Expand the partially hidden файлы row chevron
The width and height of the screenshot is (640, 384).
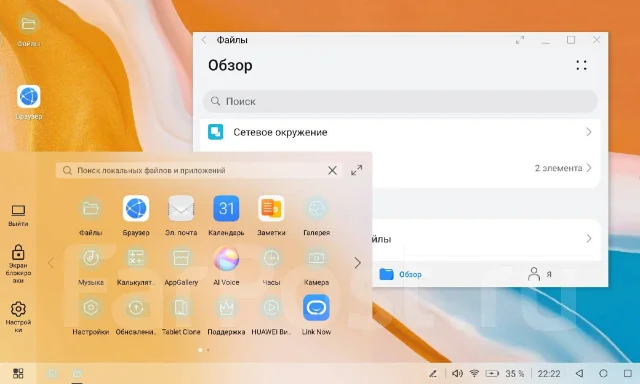[x=589, y=238]
